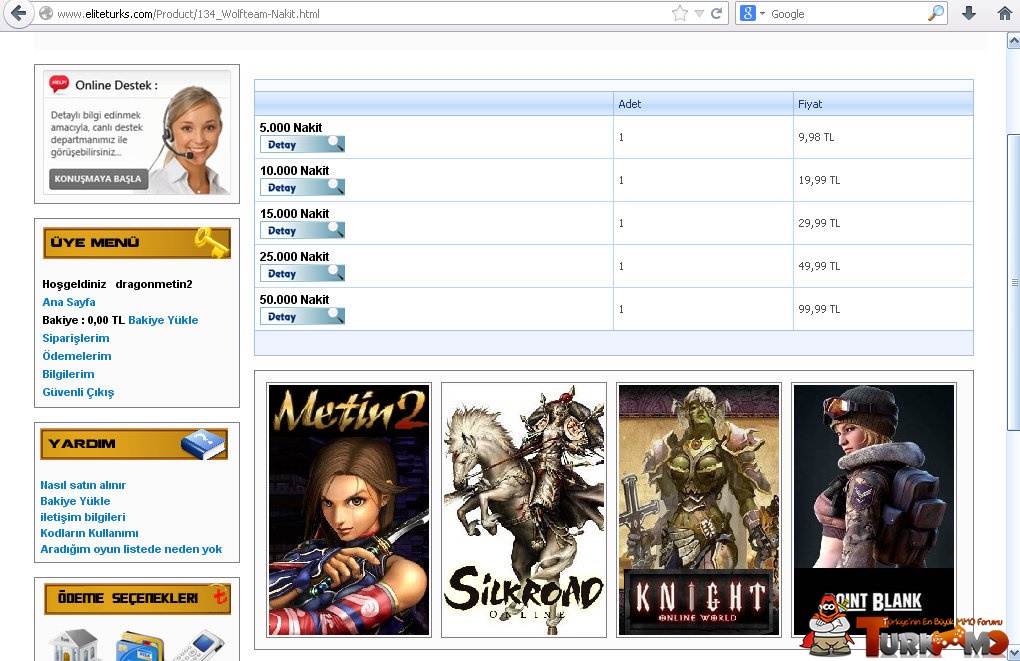Screen dimensions: 1020x661
Task: Click Bakiye Yükle beside the balance
Action: 163,320
